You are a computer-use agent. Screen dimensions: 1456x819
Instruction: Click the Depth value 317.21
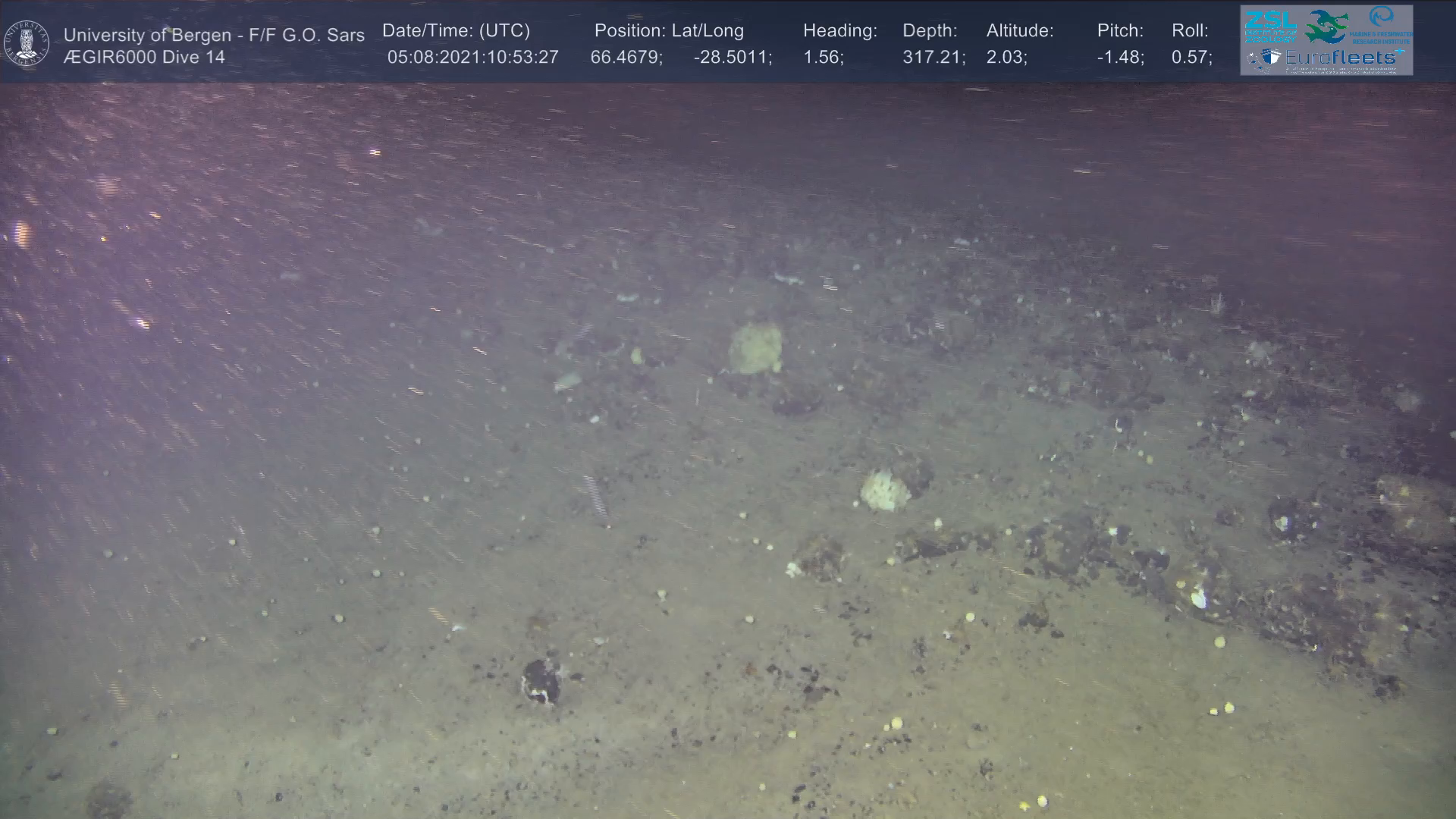pyautogui.click(x=933, y=57)
